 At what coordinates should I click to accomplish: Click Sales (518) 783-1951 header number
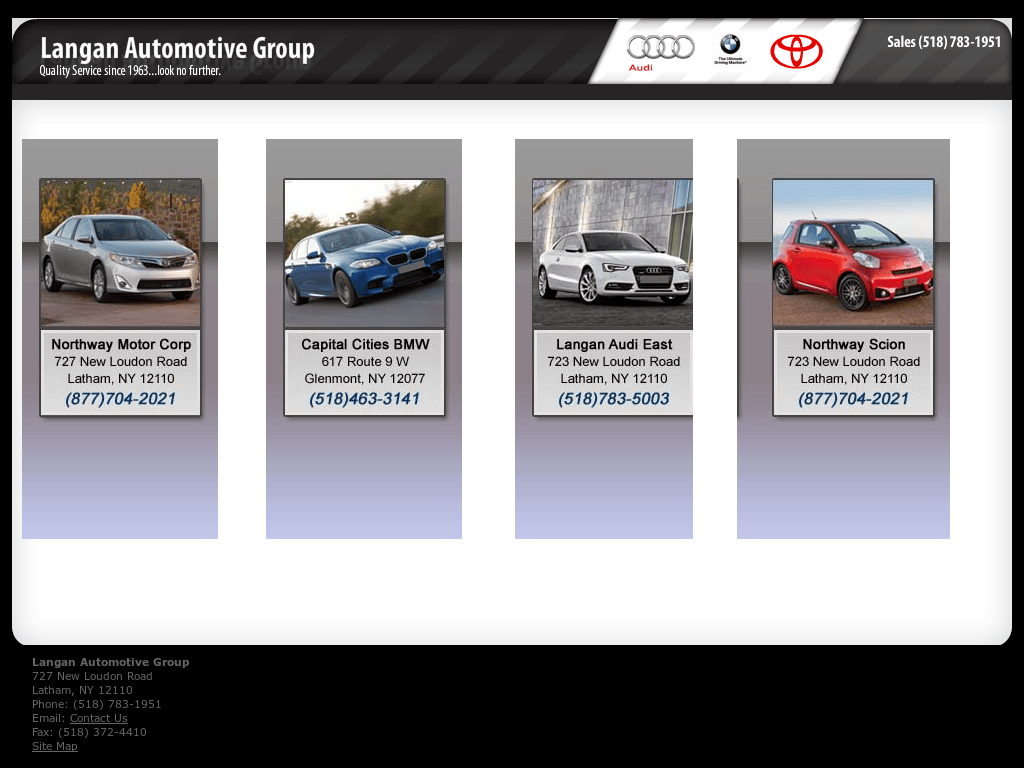(x=944, y=42)
